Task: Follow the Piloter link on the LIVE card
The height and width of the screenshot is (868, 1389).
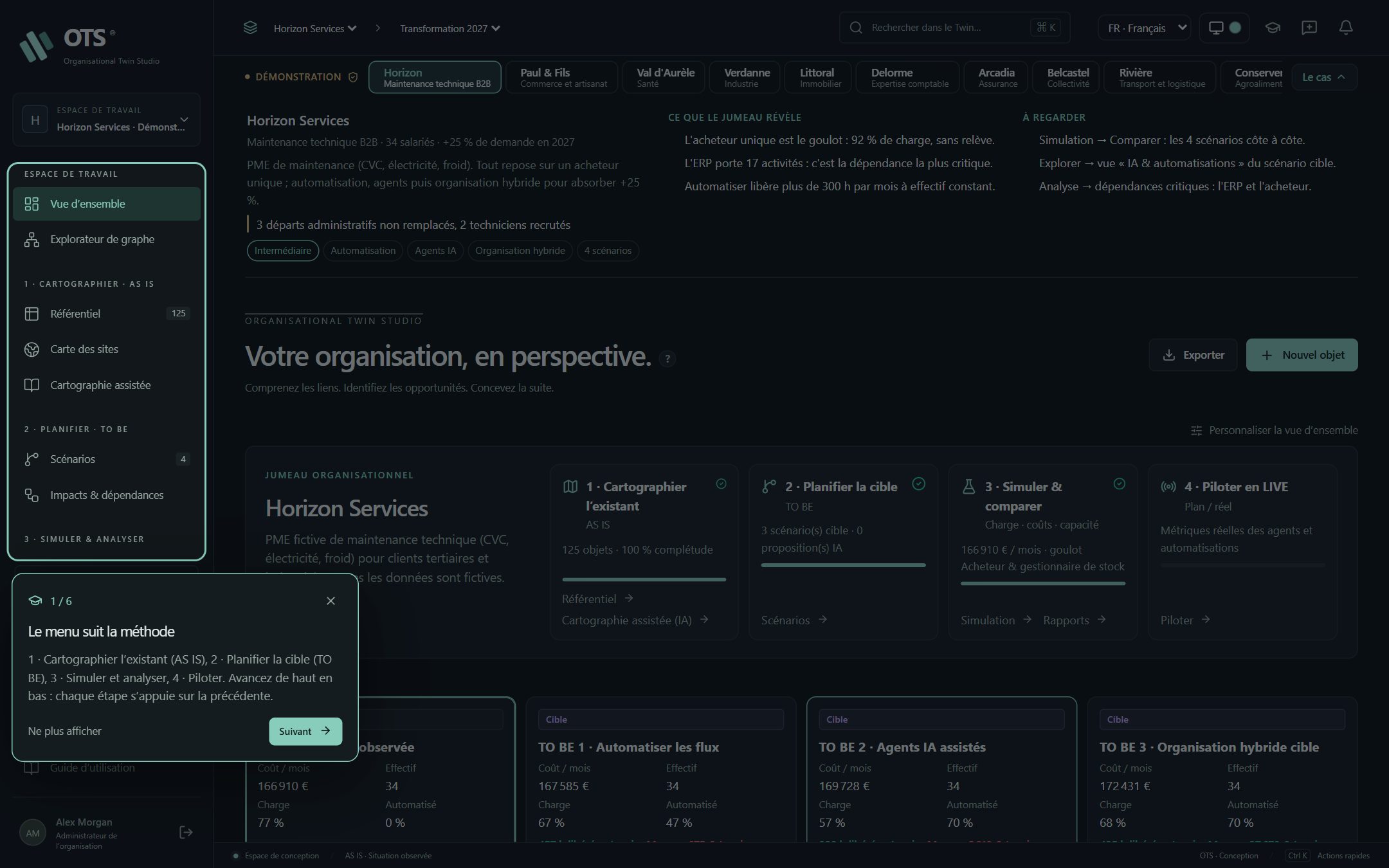Action: coord(1185,620)
